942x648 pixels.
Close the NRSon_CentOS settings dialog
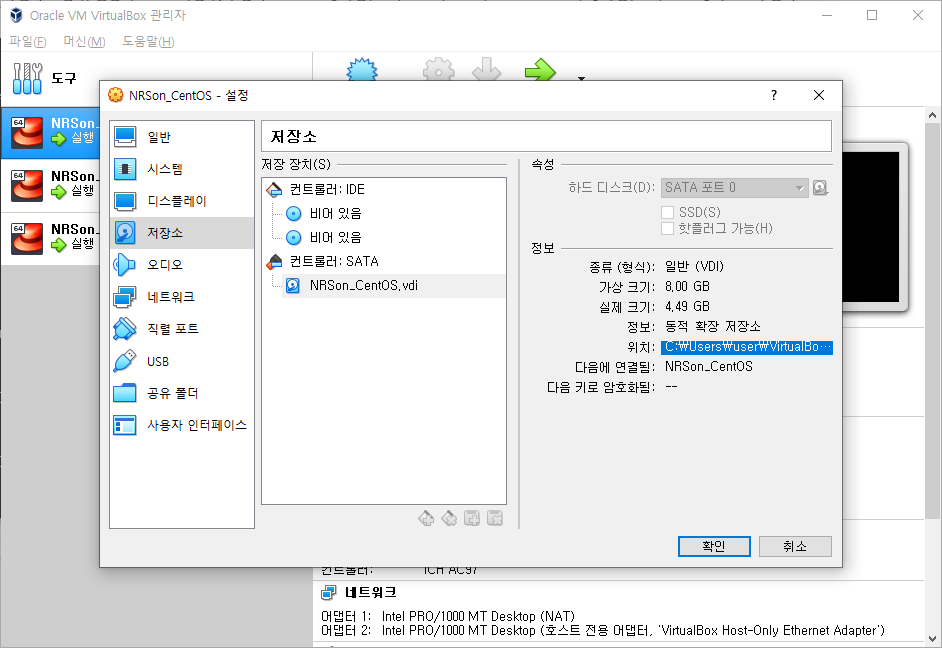818,95
